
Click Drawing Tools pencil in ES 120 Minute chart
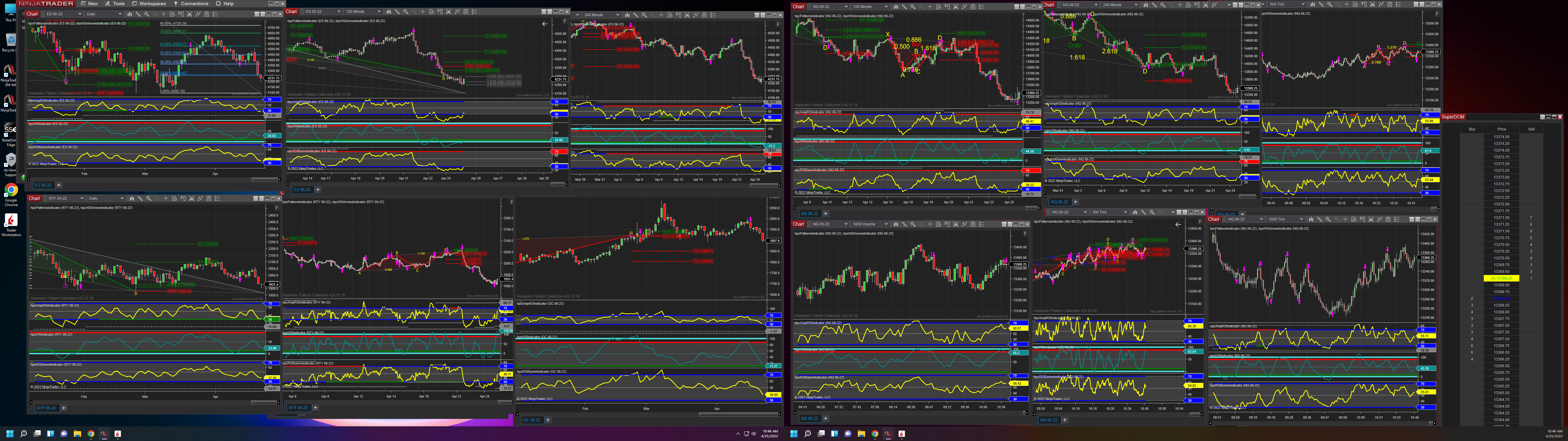[x=397, y=12]
